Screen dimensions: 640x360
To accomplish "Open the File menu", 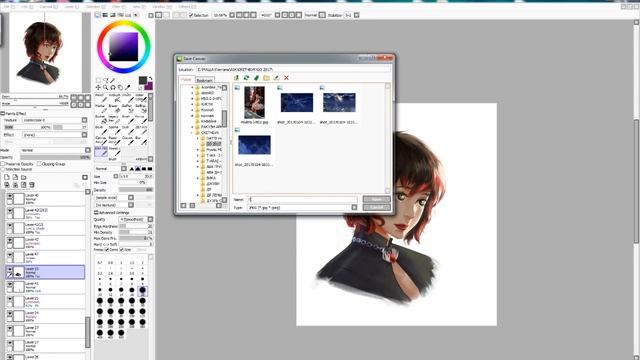I will [x=9, y=7].
